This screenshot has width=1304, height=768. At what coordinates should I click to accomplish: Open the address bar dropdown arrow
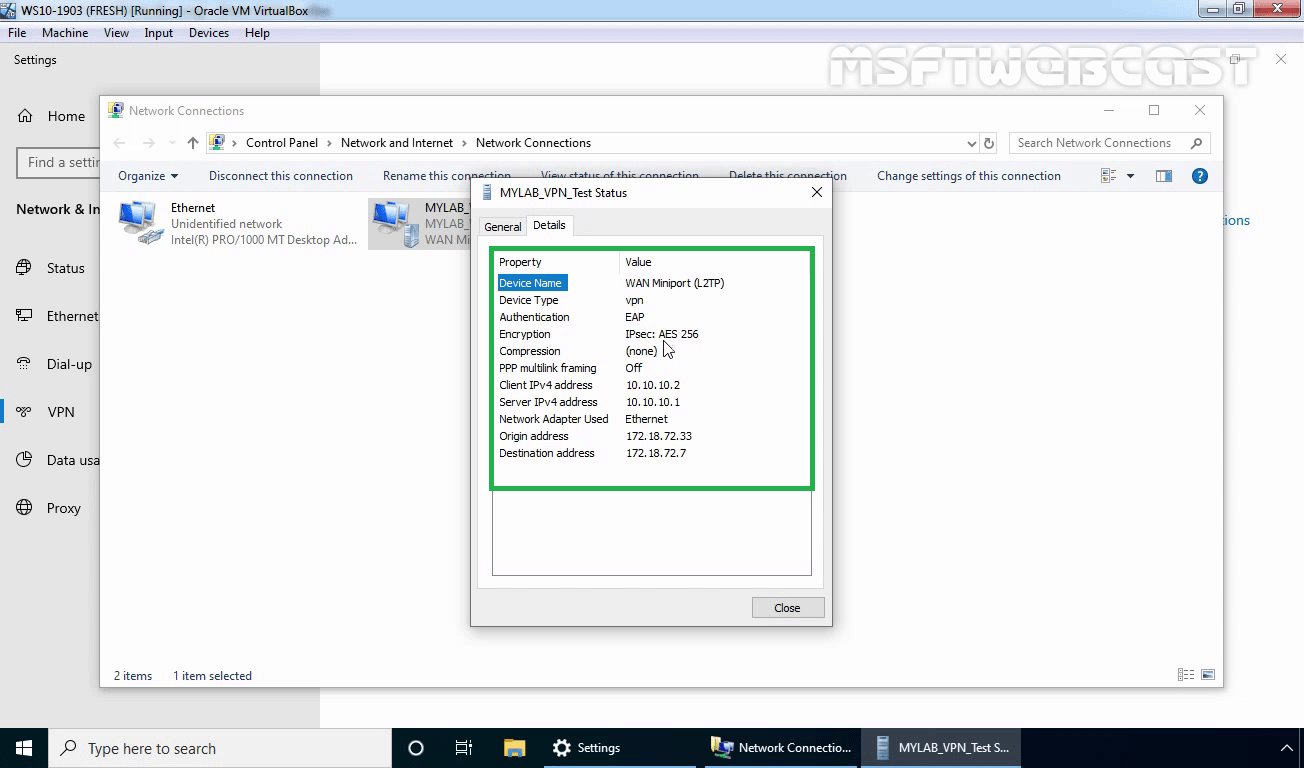(970, 143)
